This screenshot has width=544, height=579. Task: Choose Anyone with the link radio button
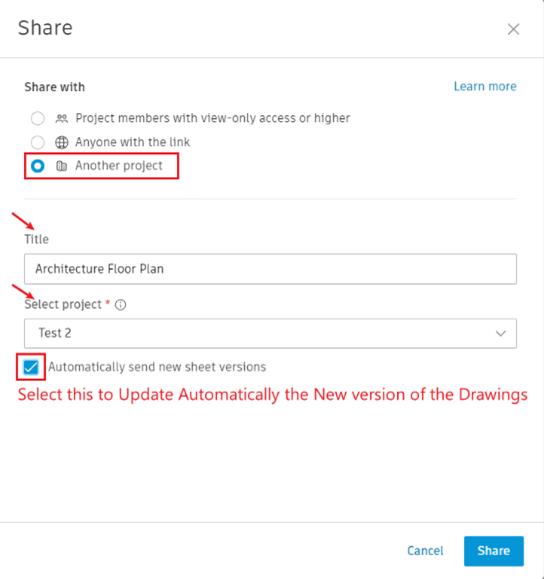pyautogui.click(x=38, y=142)
